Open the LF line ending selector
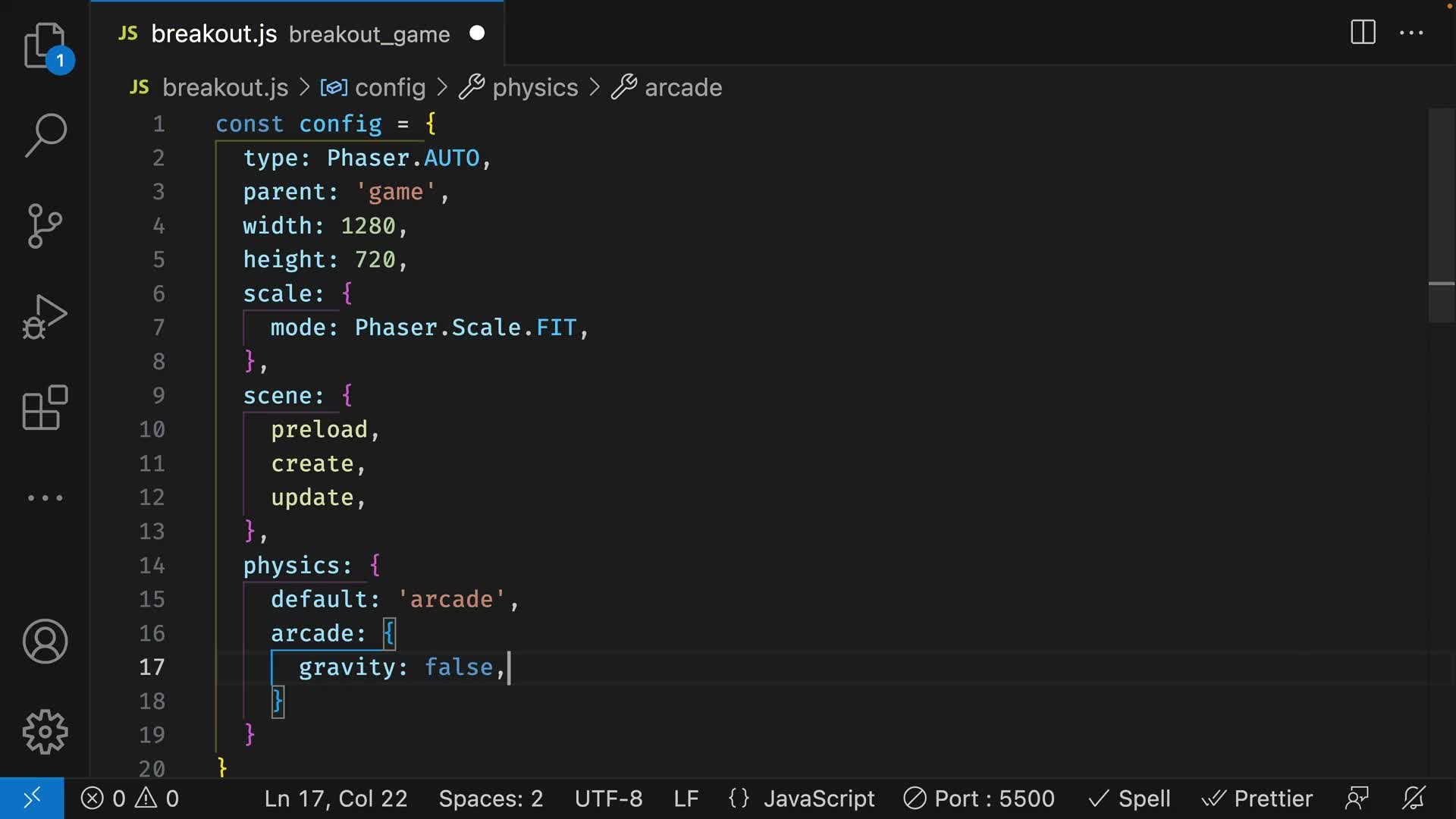 pyautogui.click(x=685, y=798)
